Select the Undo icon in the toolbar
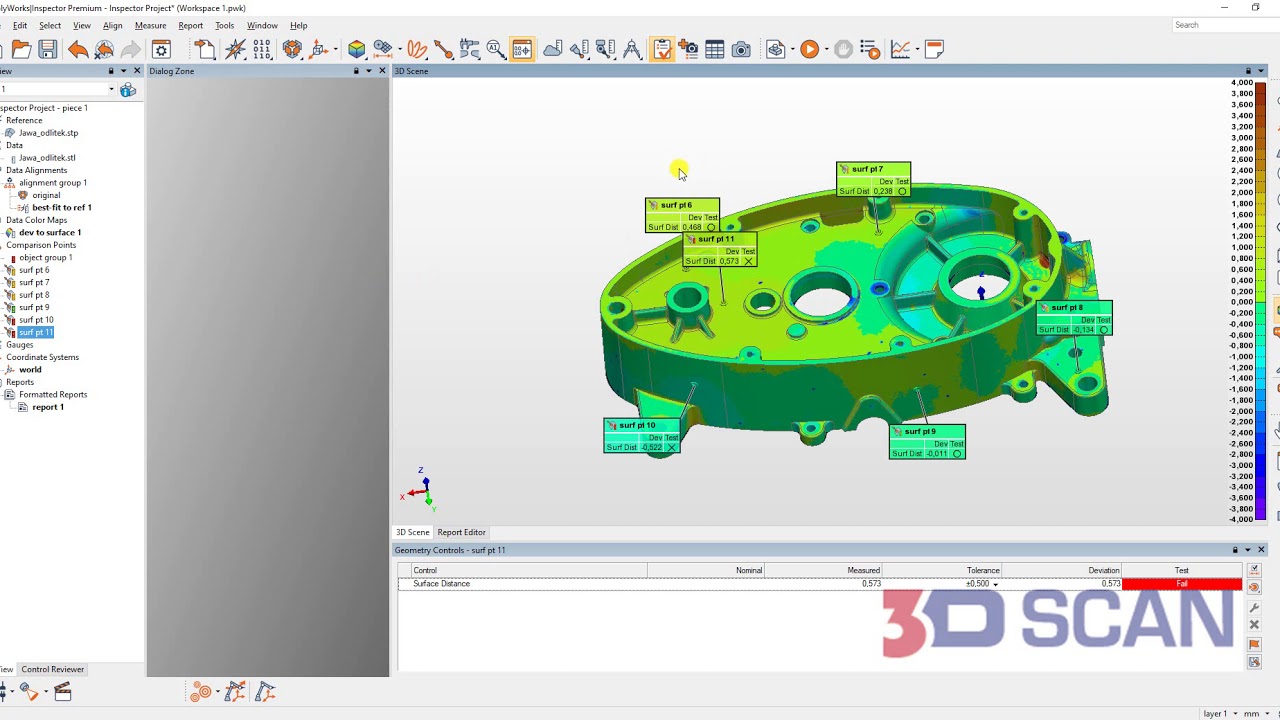Viewport: 1280px width, 720px height. click(80, 49)
